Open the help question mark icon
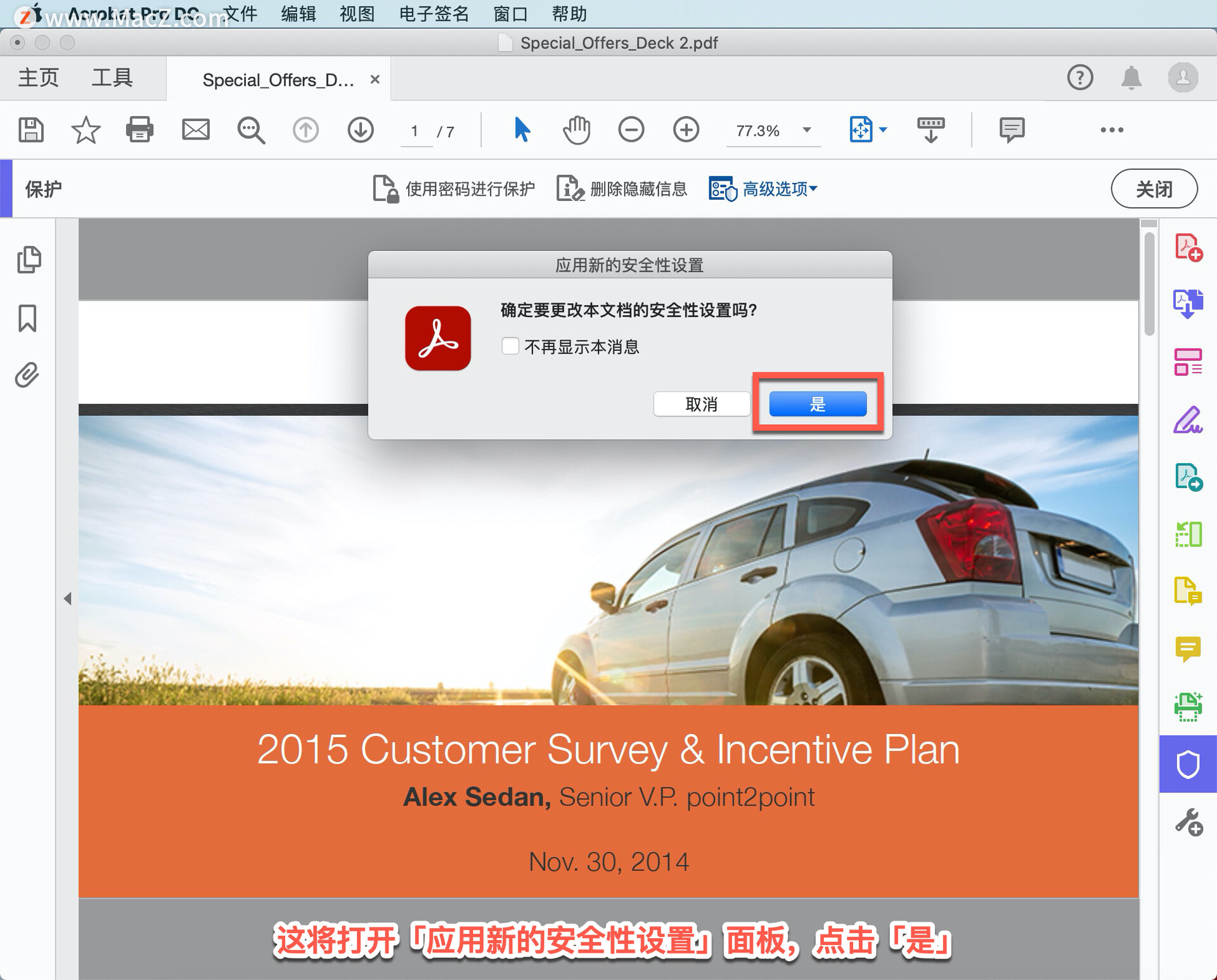The width and height of the screenshot is (1217, 980). click(1080, 78)
